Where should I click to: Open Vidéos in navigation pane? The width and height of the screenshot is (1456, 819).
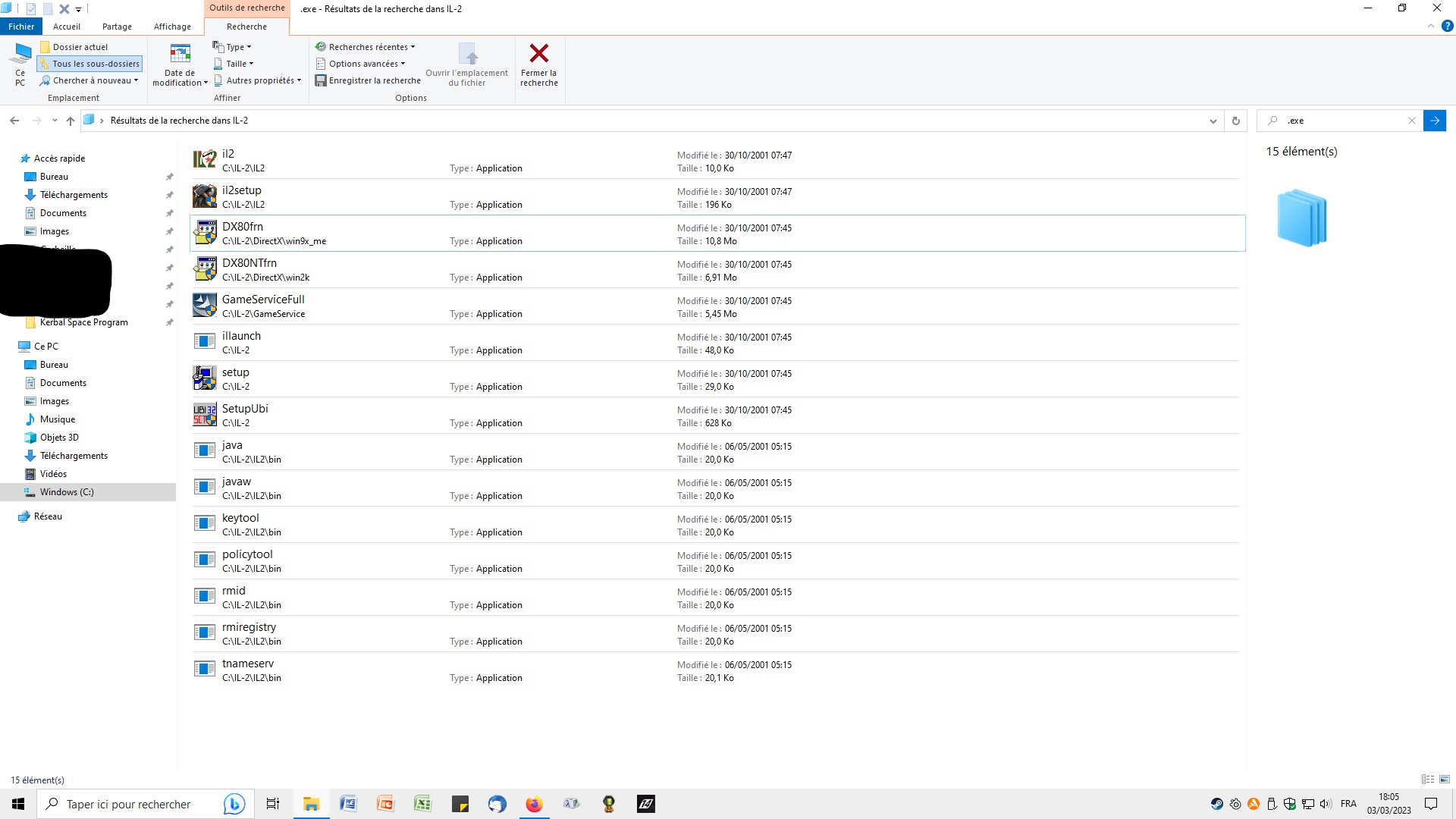click(x=53, y=474)
